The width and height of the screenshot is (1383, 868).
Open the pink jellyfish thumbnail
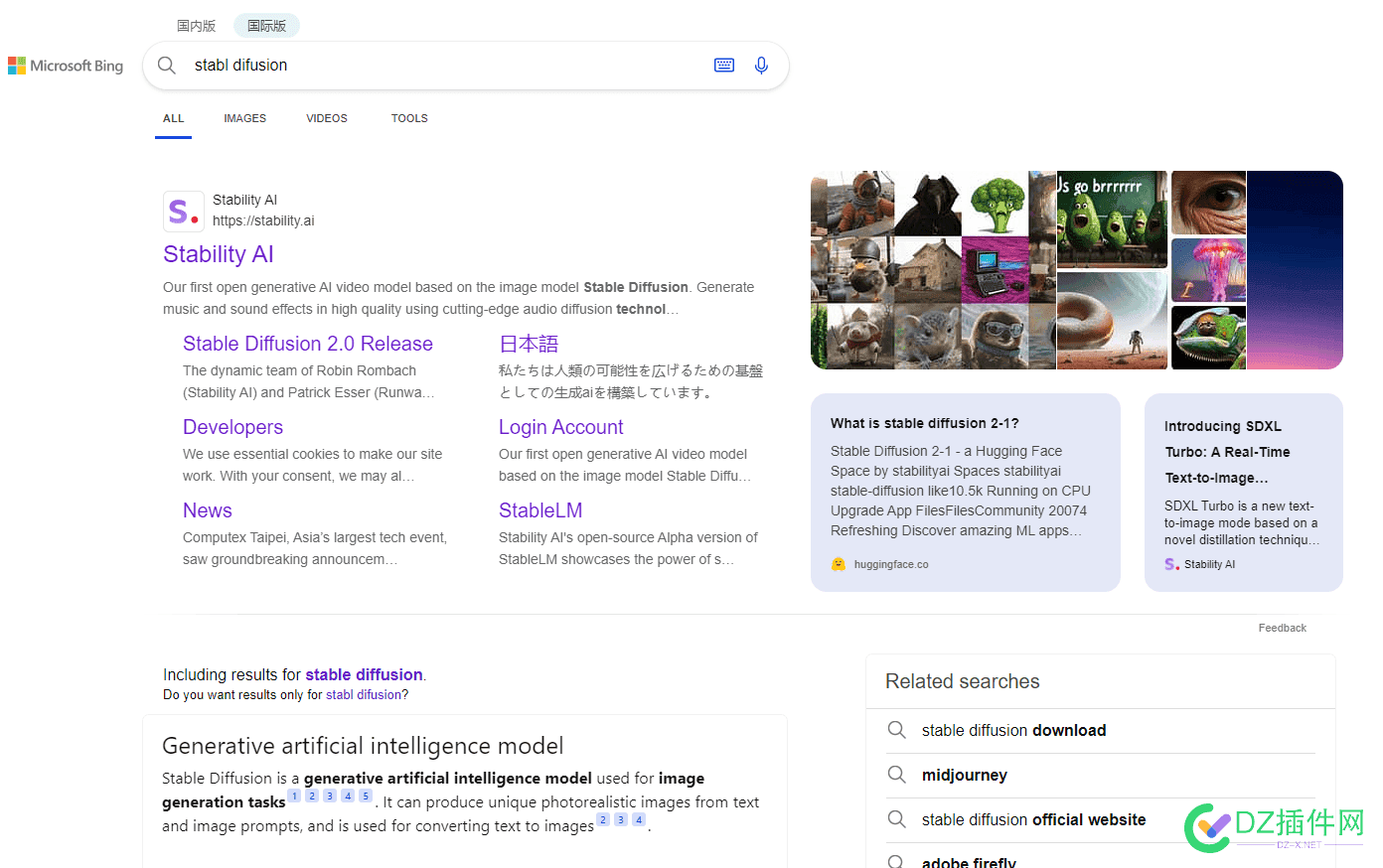coord(1208,269)
